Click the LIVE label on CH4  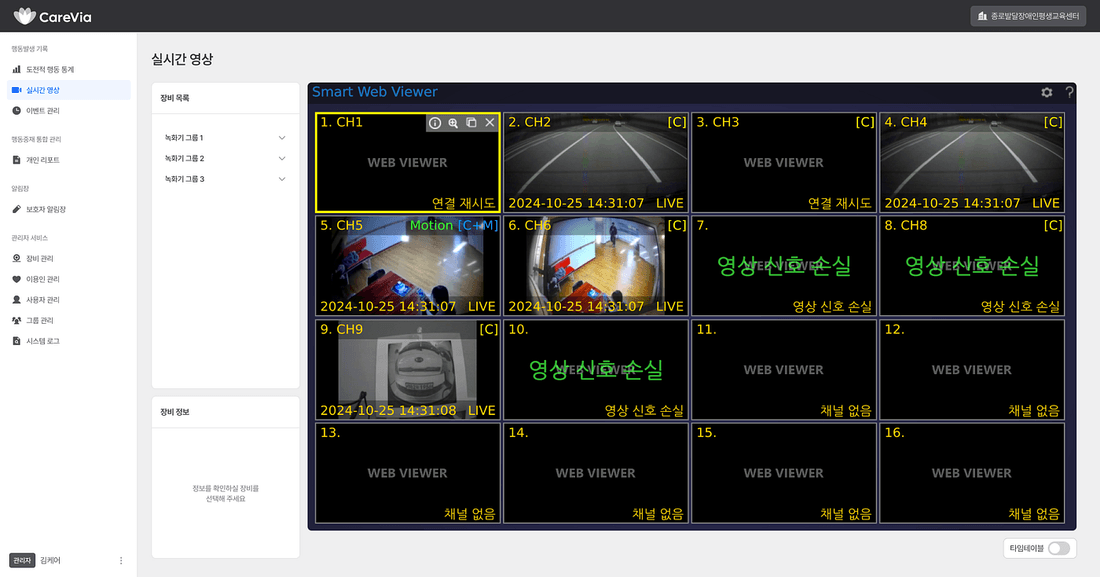(x=1045, y=203)
